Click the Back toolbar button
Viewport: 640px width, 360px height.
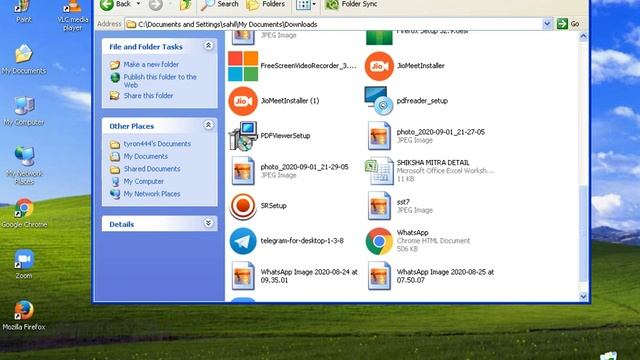point(116,4)
